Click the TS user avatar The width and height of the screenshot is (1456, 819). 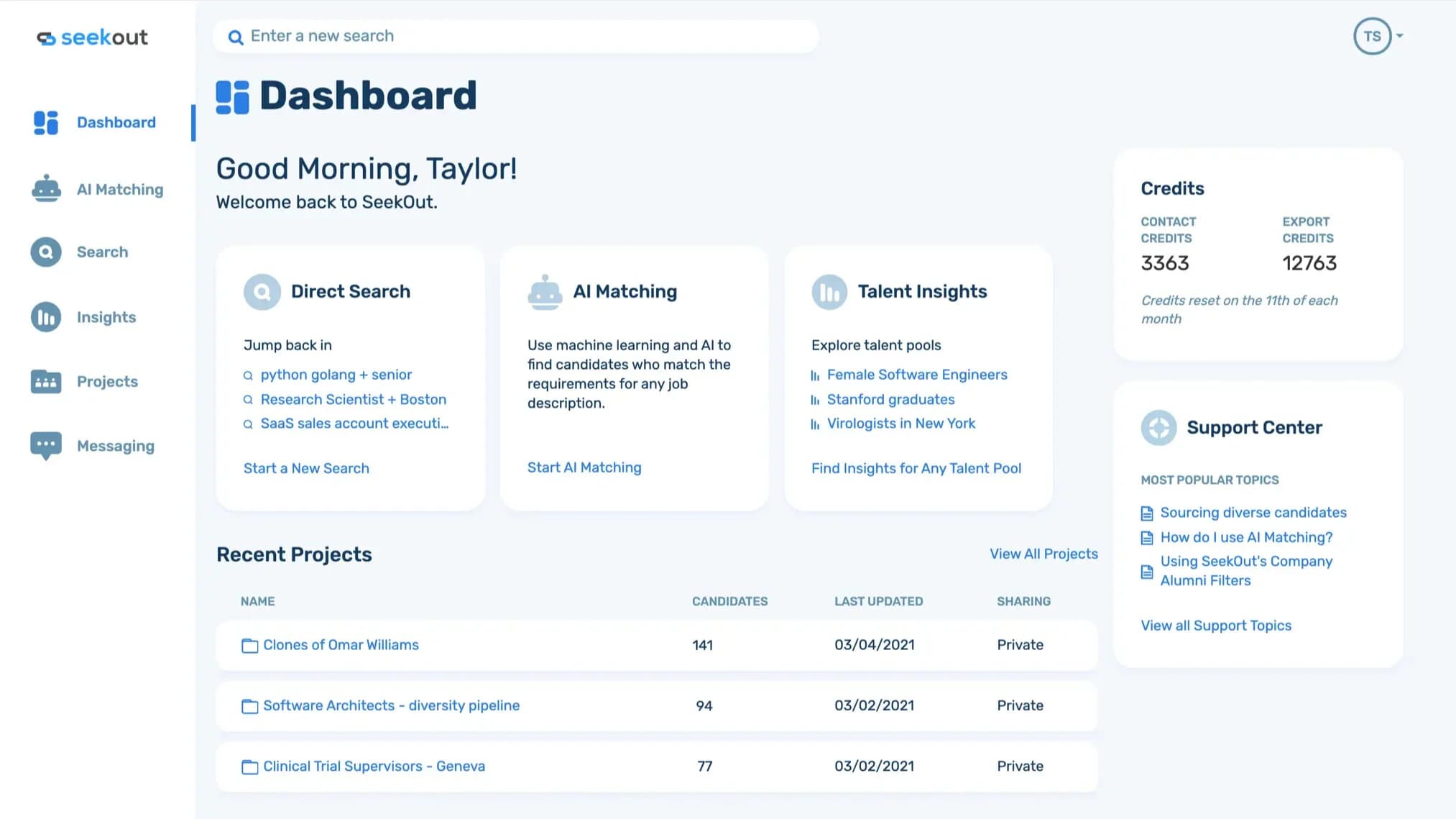(1372, 36)
